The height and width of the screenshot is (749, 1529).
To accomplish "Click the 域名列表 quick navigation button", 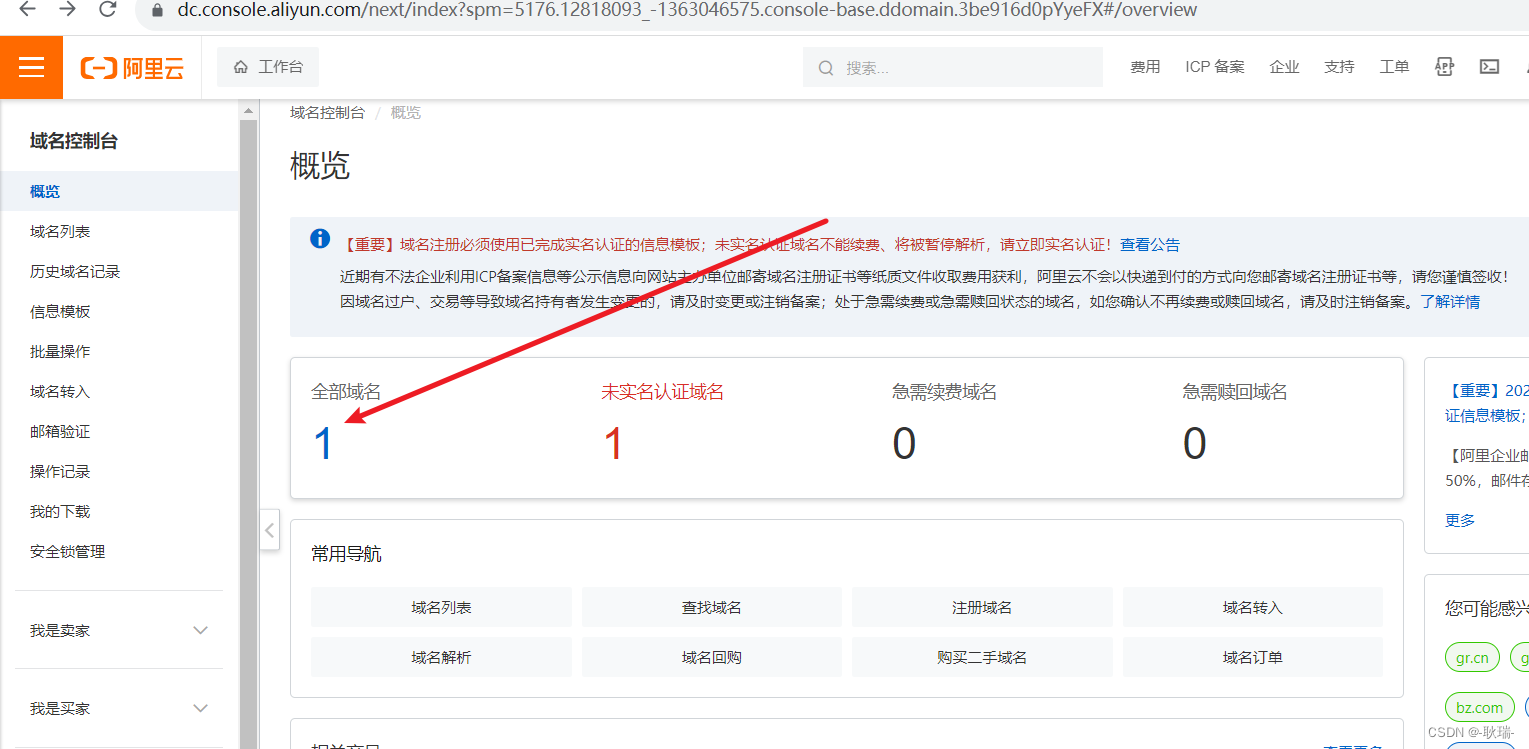I will [441, 607].
